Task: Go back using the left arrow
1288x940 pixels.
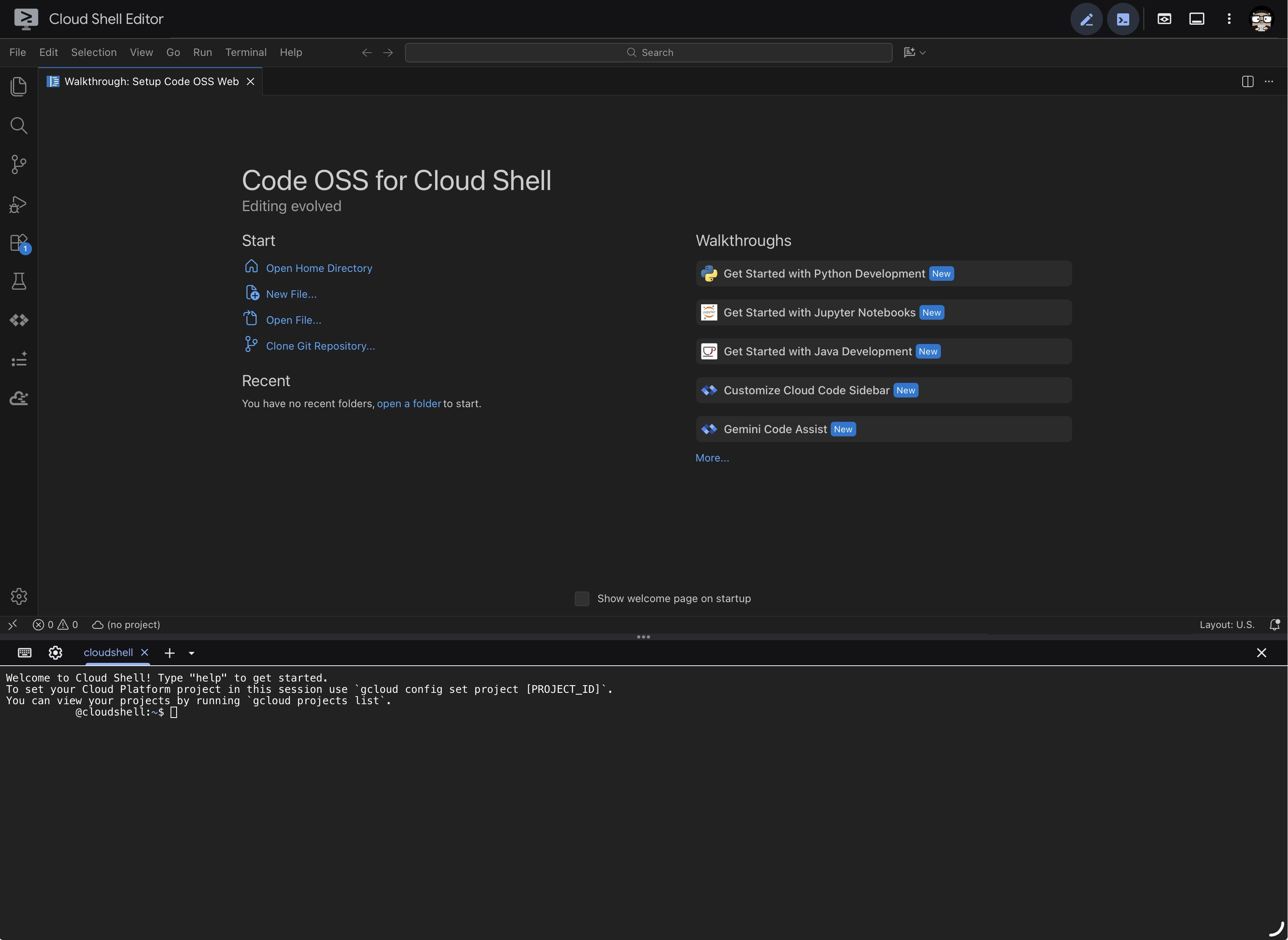Action: pos(367,52)
